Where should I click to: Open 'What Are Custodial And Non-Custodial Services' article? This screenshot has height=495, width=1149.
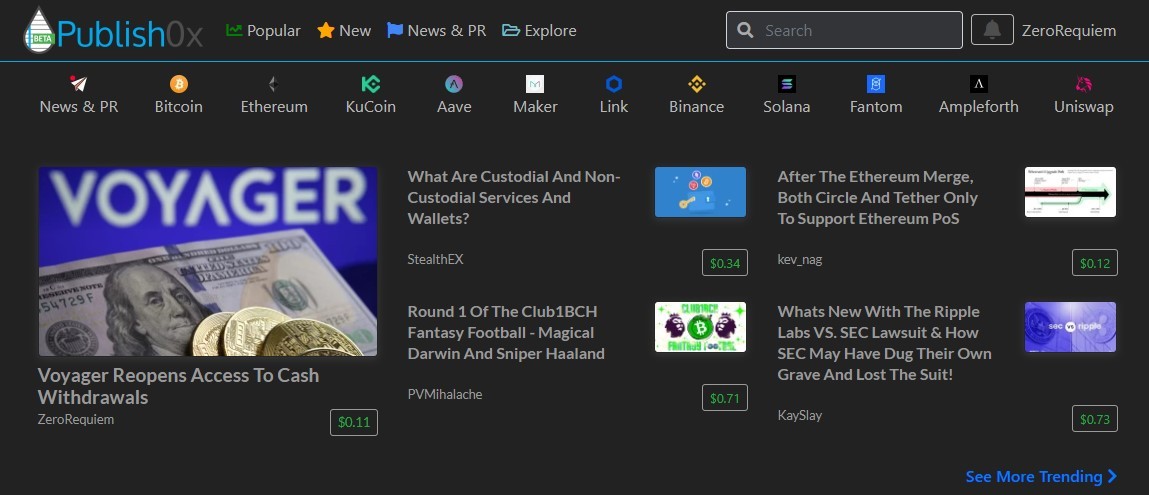pos(514,198)
